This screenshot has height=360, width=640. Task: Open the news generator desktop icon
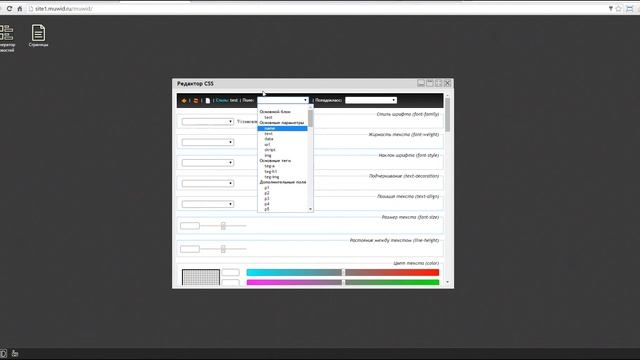coord(6,38)
